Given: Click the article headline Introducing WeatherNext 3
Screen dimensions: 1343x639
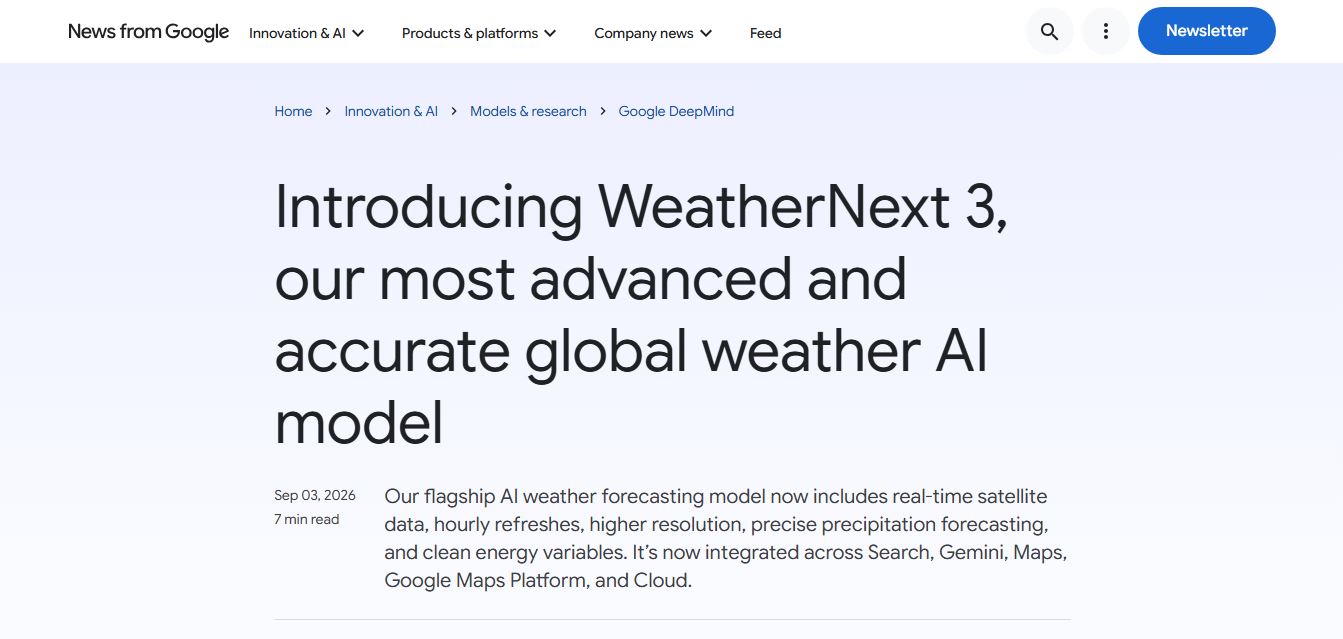Looking at the screenshot, I should click(x=641, y=314).
